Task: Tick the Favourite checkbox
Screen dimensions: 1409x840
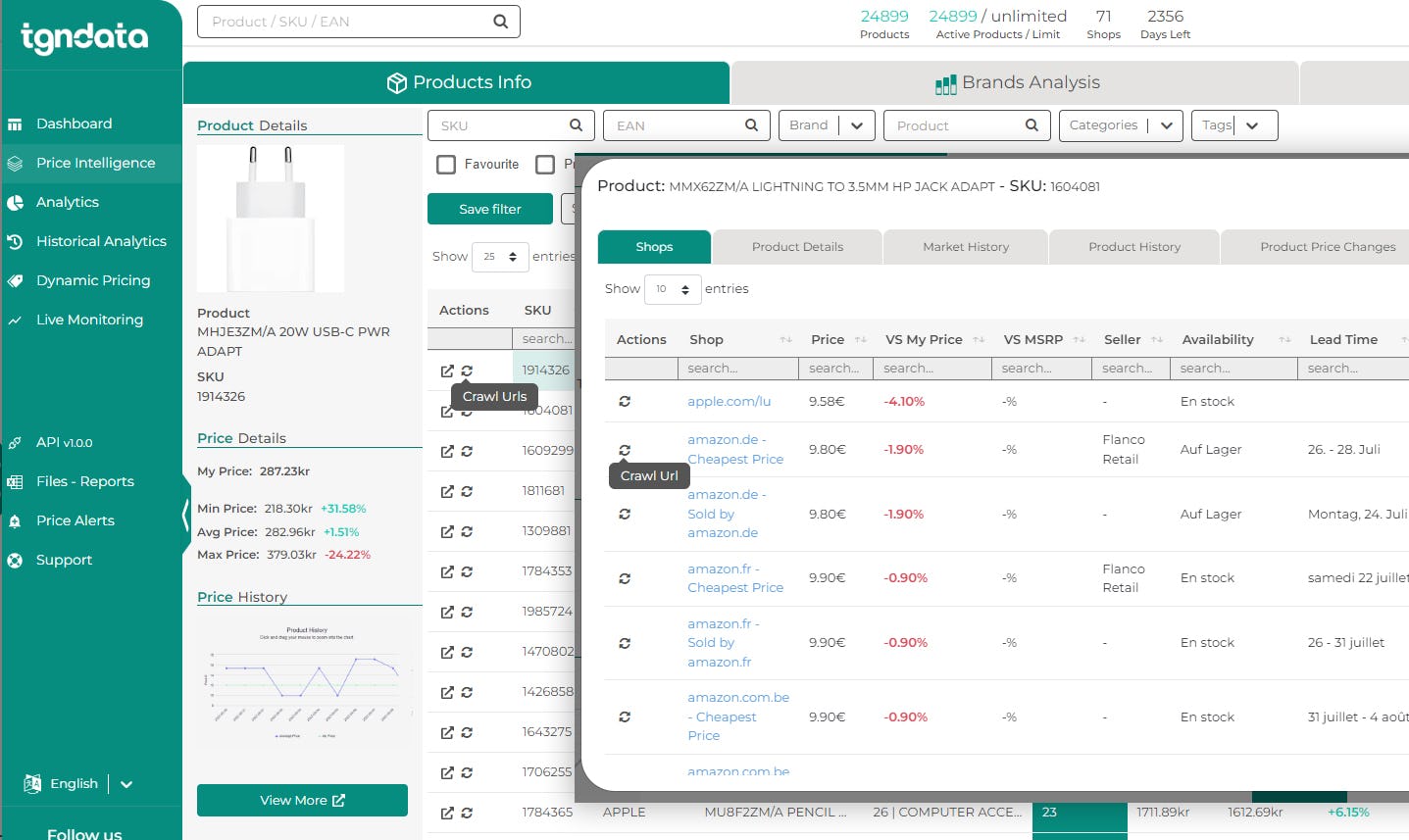Action: click(446, 165)
